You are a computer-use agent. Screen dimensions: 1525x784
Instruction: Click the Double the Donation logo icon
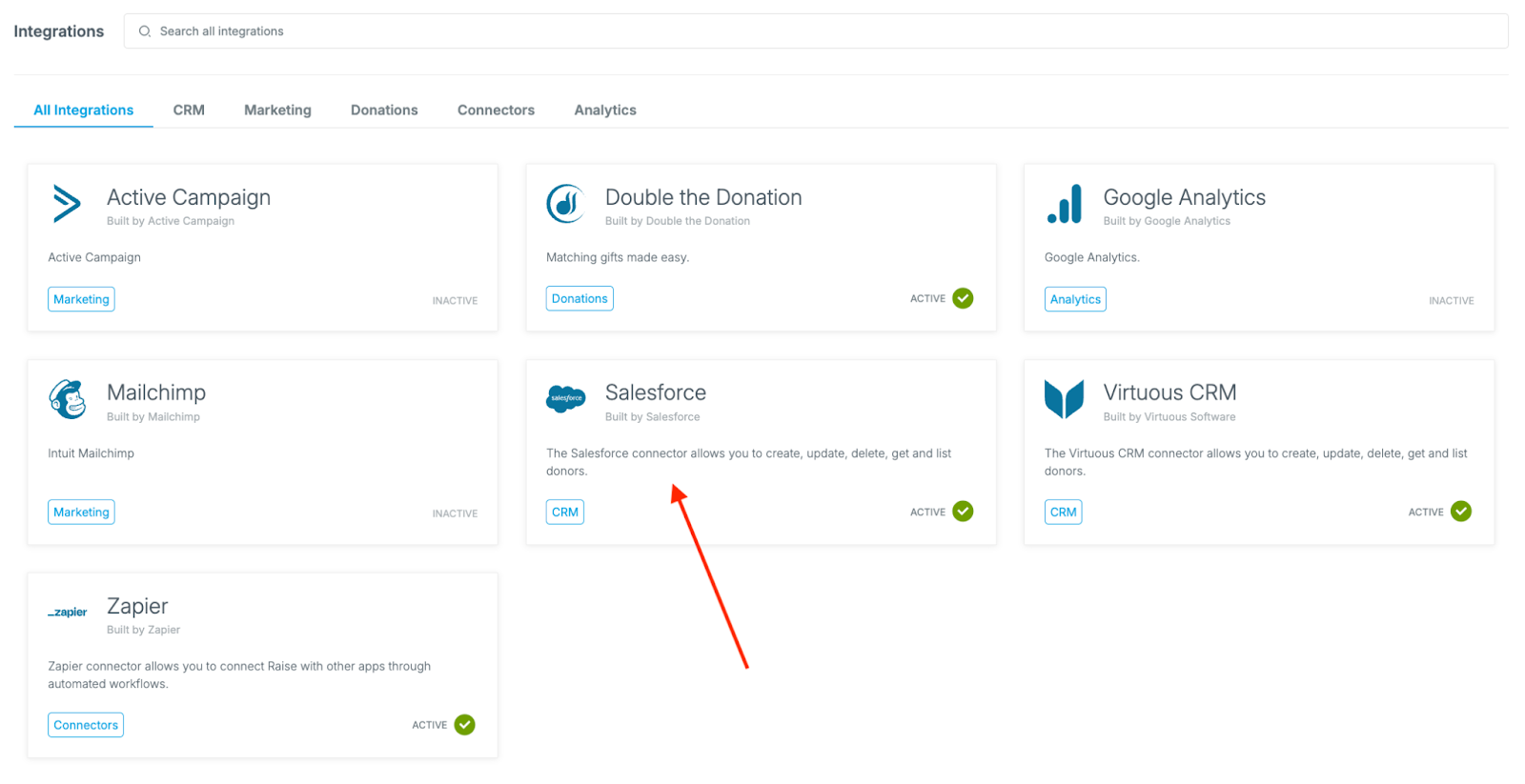click(565, 204)
